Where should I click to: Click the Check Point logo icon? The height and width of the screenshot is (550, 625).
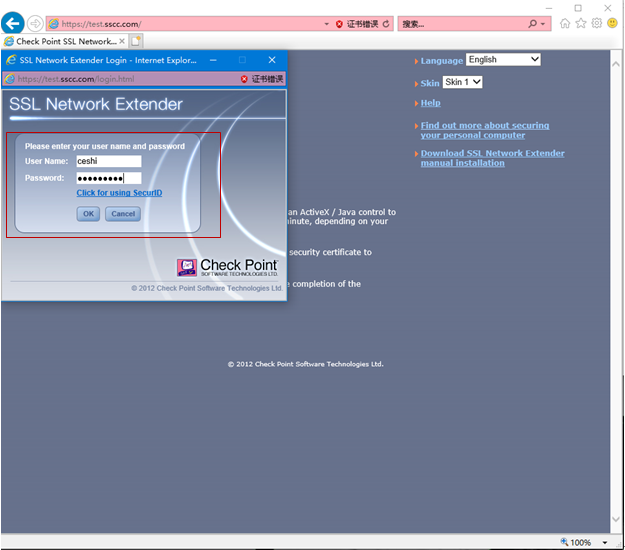(x=187, y=267)
